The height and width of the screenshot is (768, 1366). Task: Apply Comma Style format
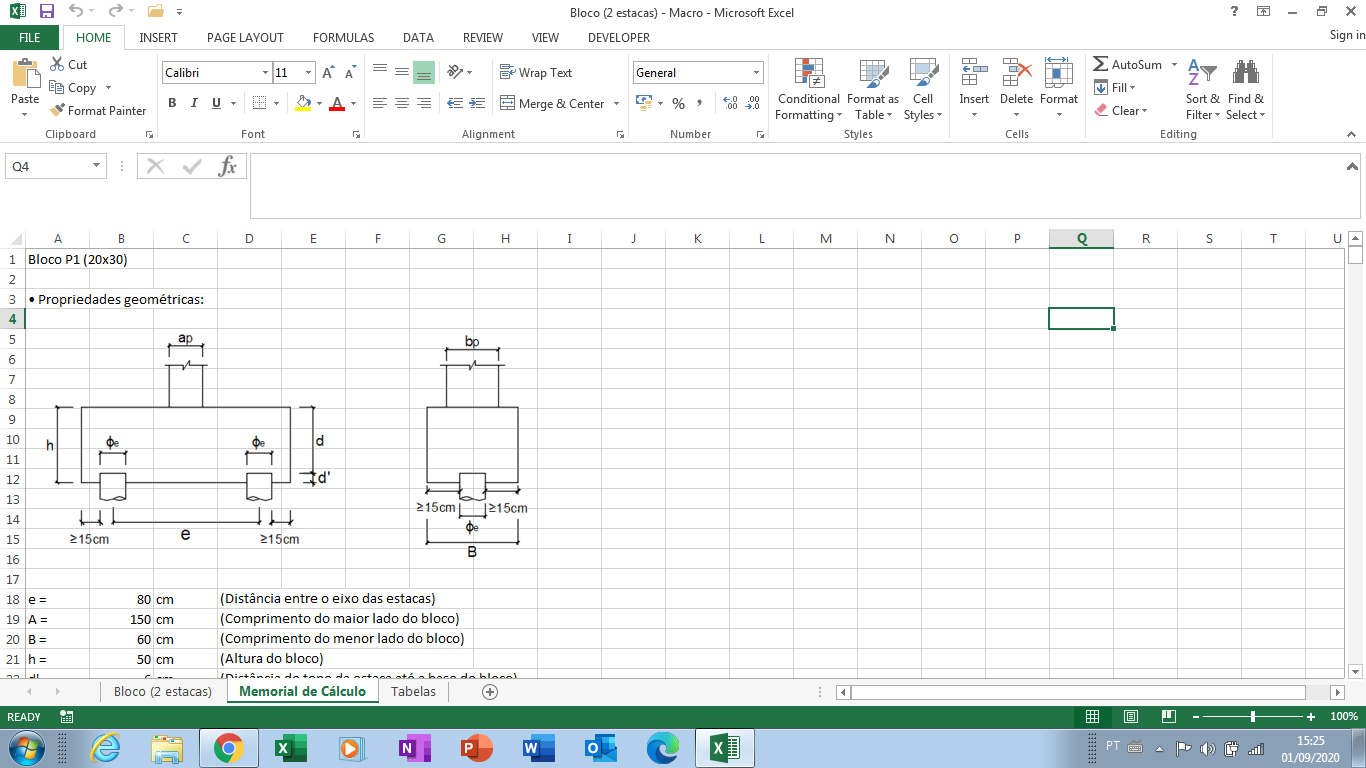(x=699, y=103)
